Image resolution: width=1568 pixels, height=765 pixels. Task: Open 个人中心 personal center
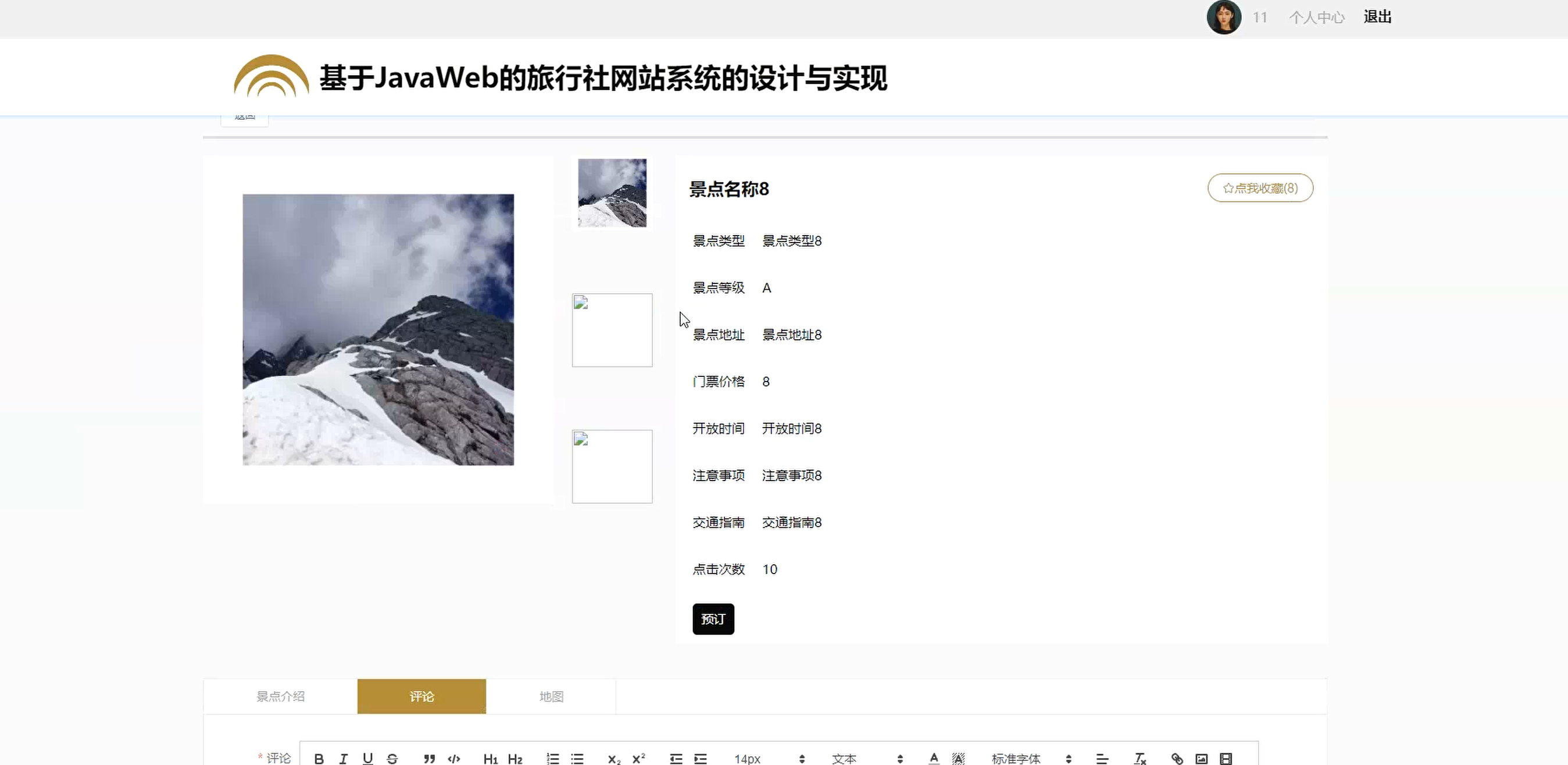pyautogui.click(x=1316, y=17)
